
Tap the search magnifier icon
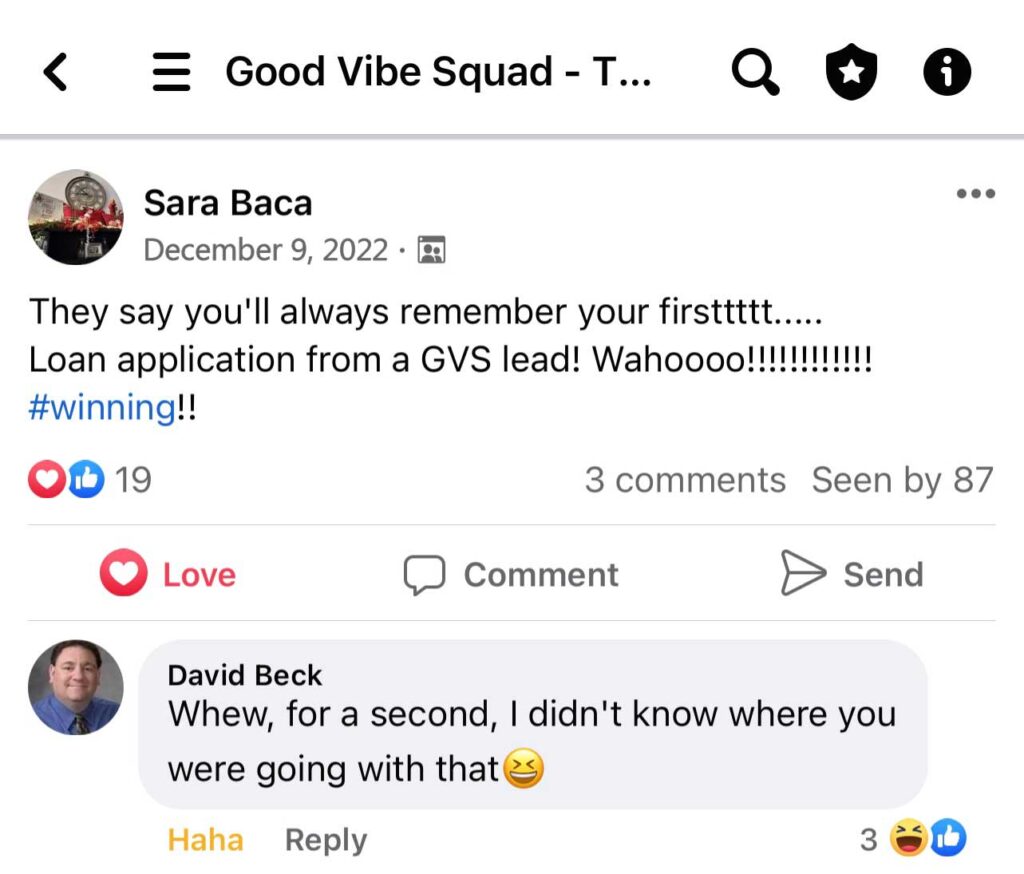click(x=755, y=72)
